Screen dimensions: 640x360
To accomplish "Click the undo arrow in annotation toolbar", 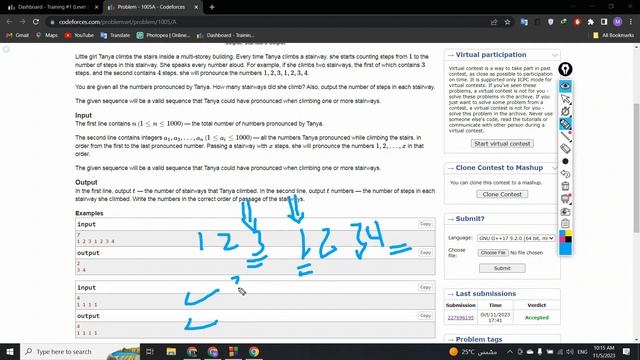I will pyautogui.click(x=565, y=174).
